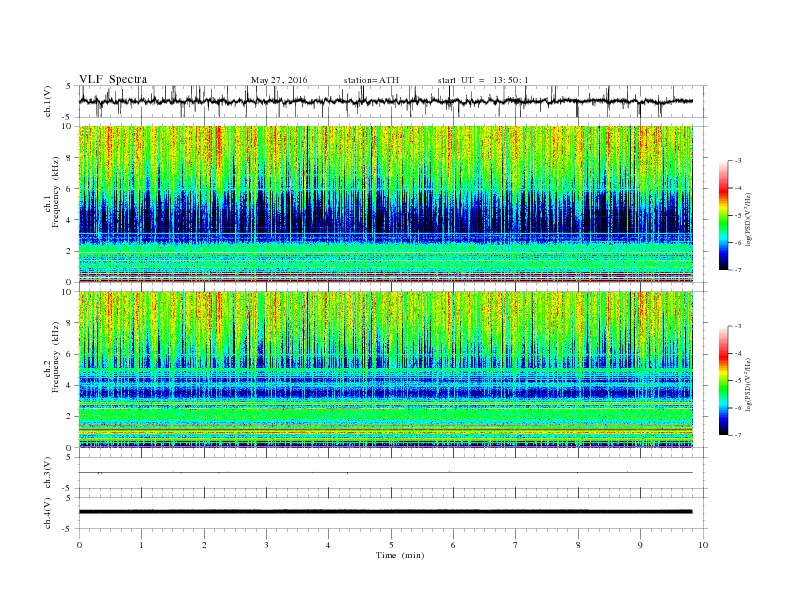Screen dimensions: 792x612
Task: Click the "start UT = 13:50: 1" text
Action: [x=483, y=80]
